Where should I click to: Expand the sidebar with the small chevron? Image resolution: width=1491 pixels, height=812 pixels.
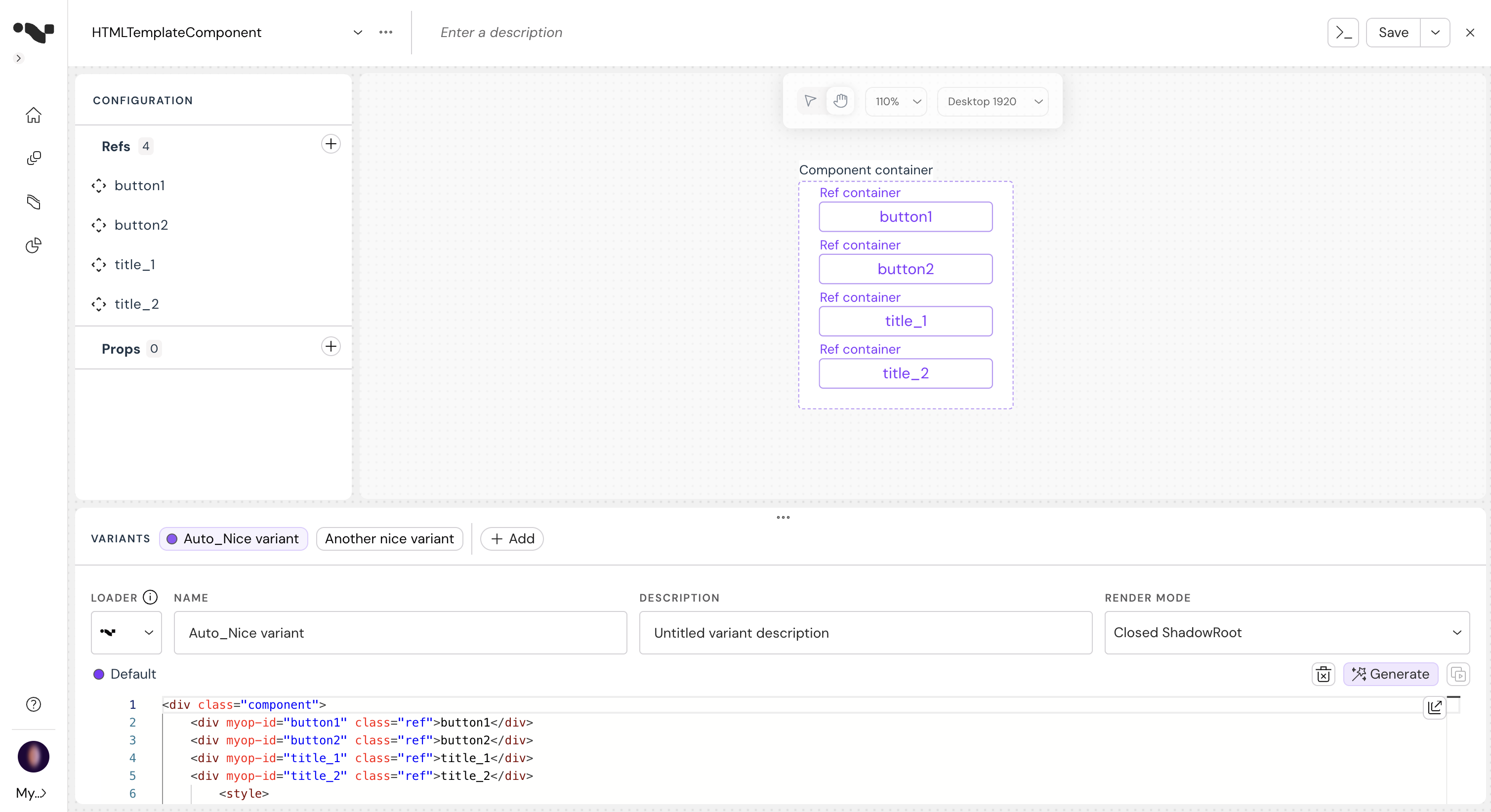18,58
